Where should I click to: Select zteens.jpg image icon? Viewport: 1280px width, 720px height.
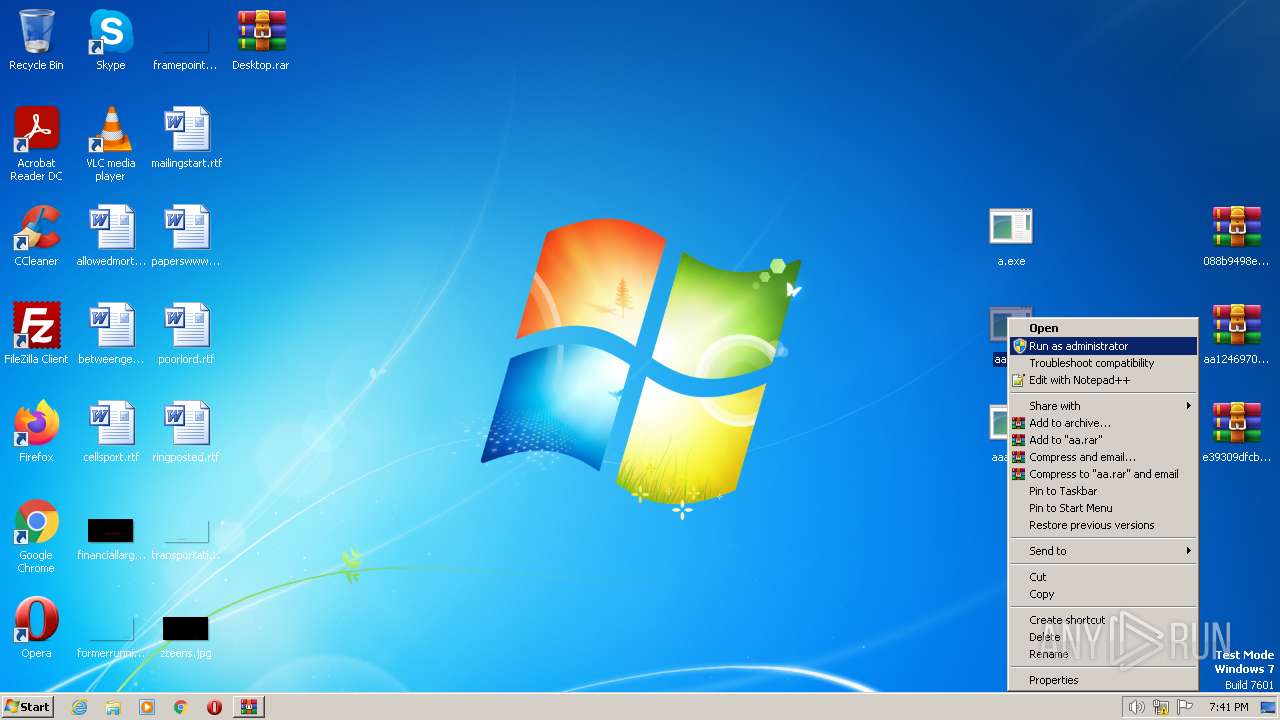(186, 635)
